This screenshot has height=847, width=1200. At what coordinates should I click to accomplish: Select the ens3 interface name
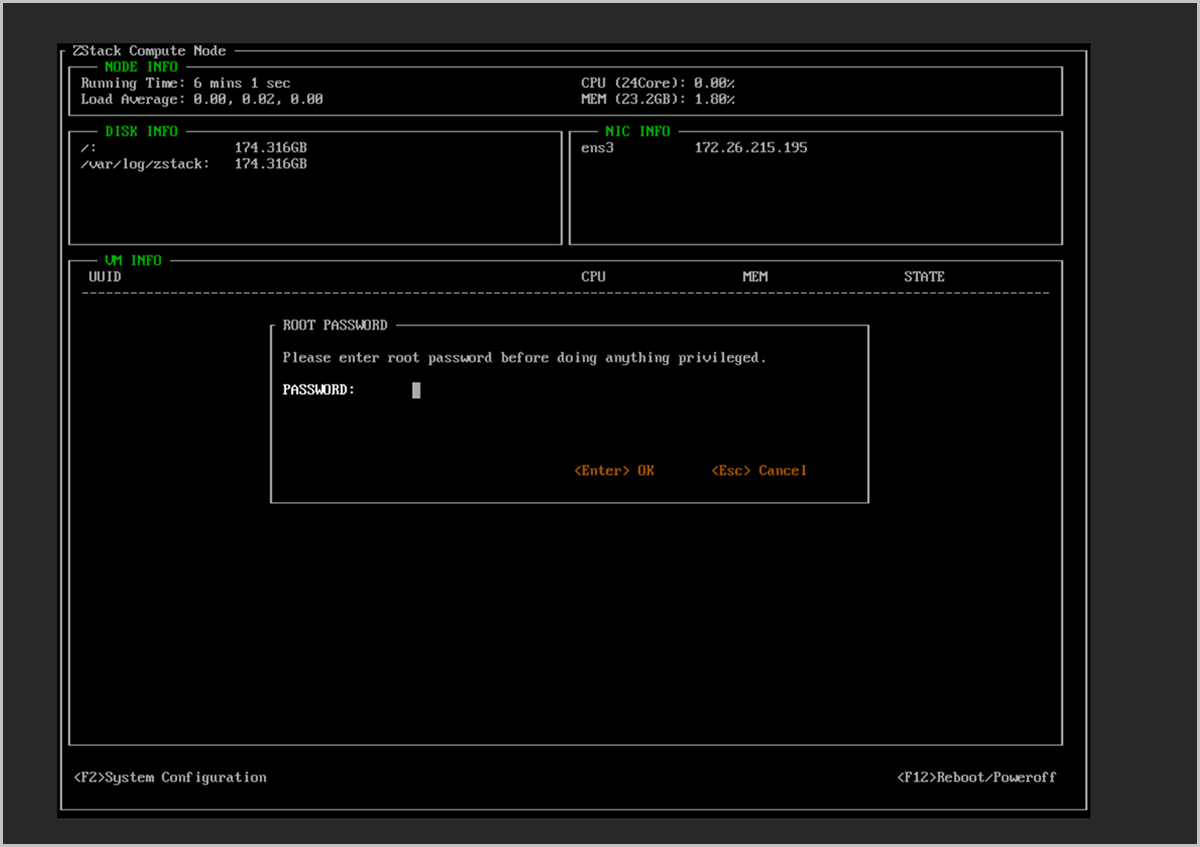597,148
